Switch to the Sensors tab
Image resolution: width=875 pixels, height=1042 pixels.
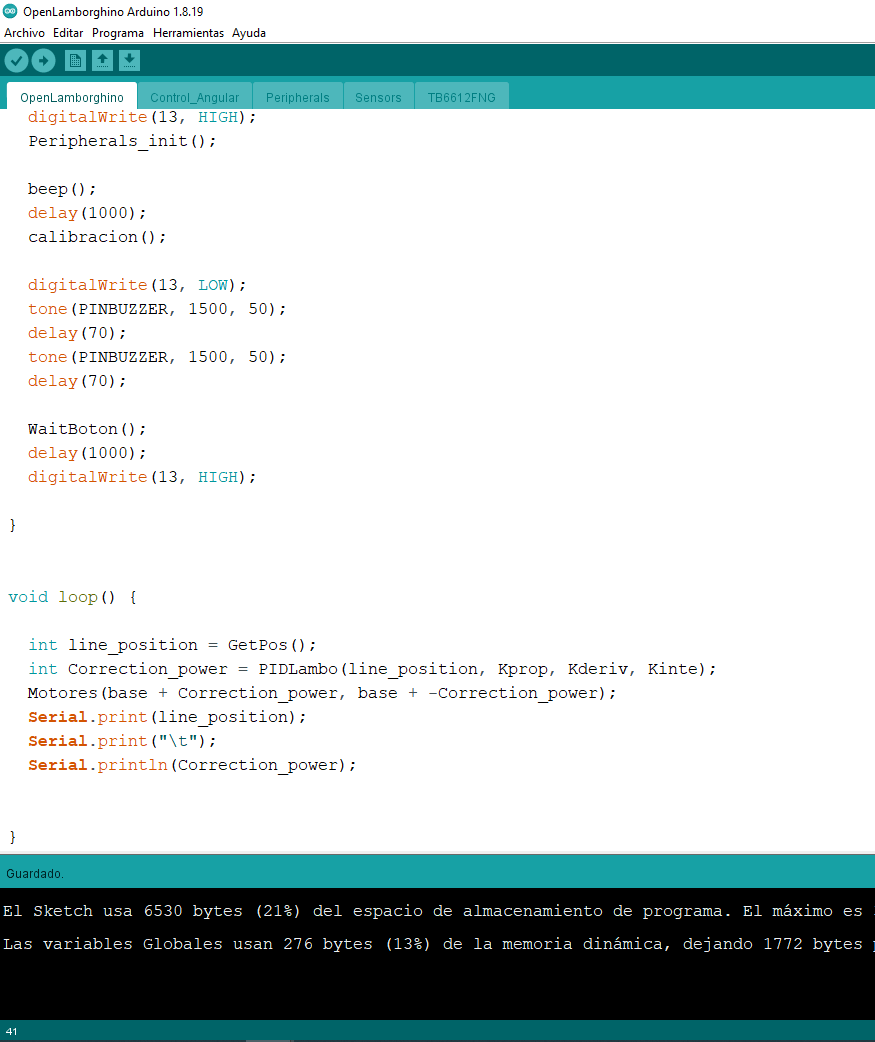(378, 97)
